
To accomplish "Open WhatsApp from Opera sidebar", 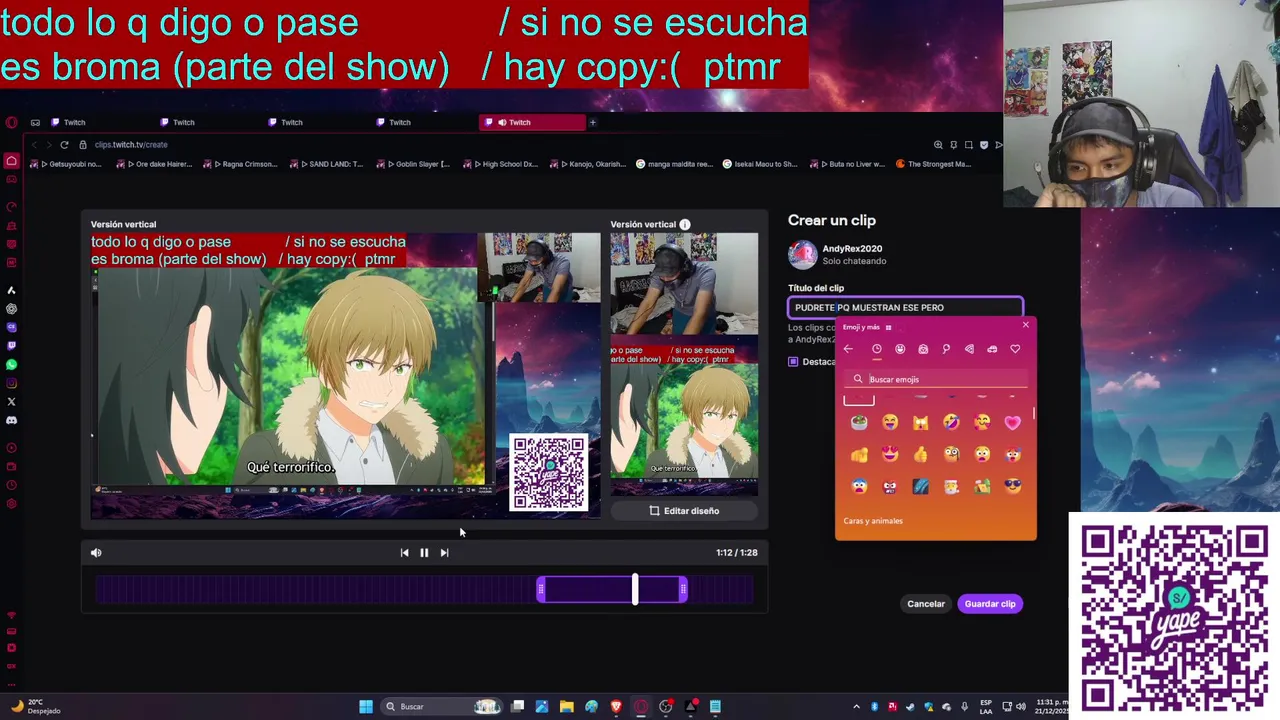I will coord(11,365).
